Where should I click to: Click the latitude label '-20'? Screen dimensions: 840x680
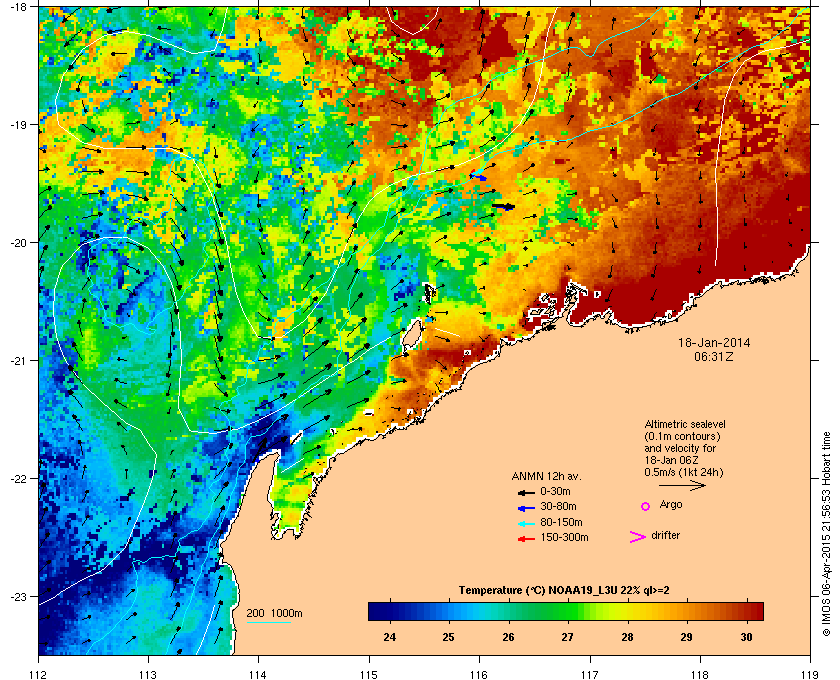tap(17, 242)
